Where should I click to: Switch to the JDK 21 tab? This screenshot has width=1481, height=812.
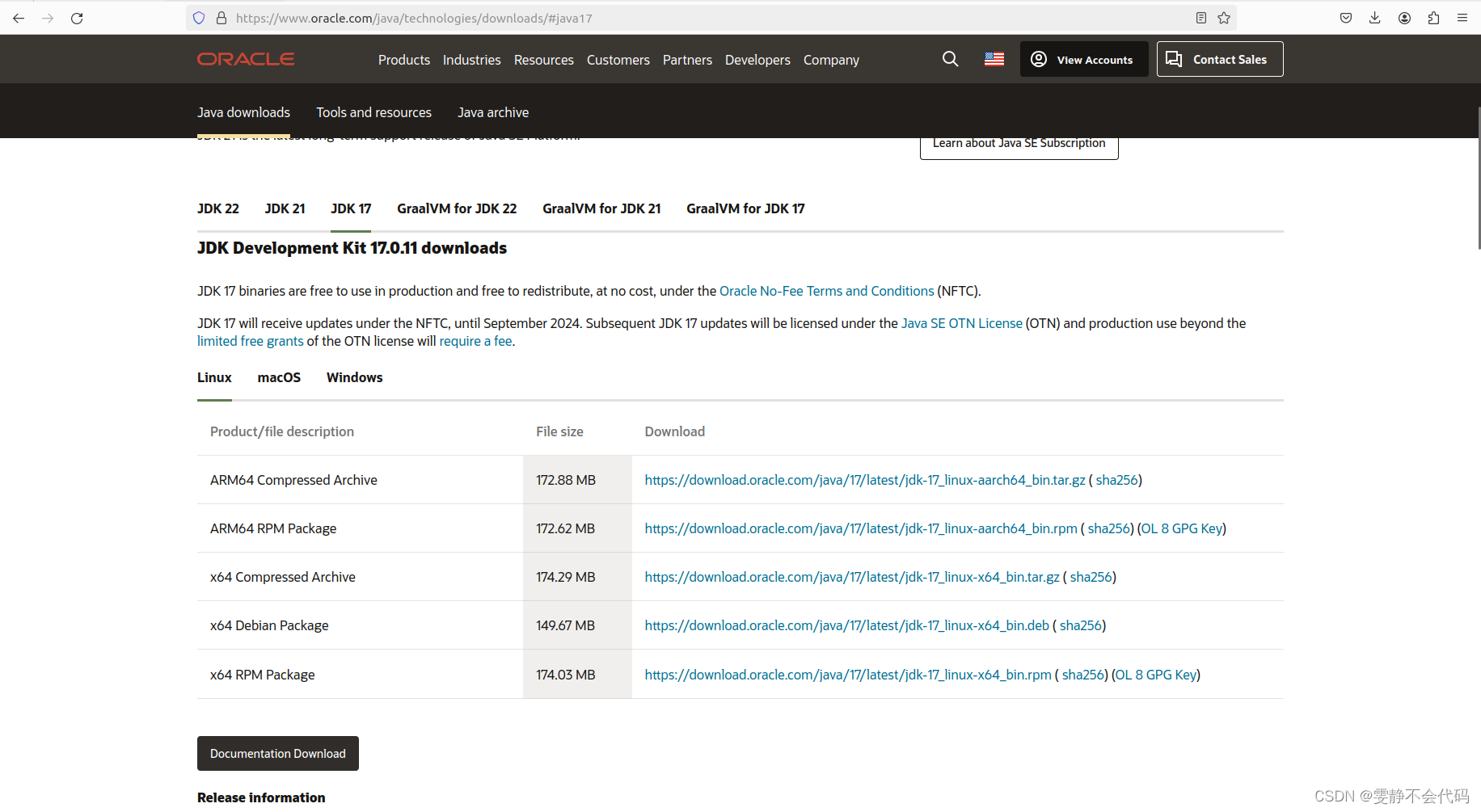[285, 208]
